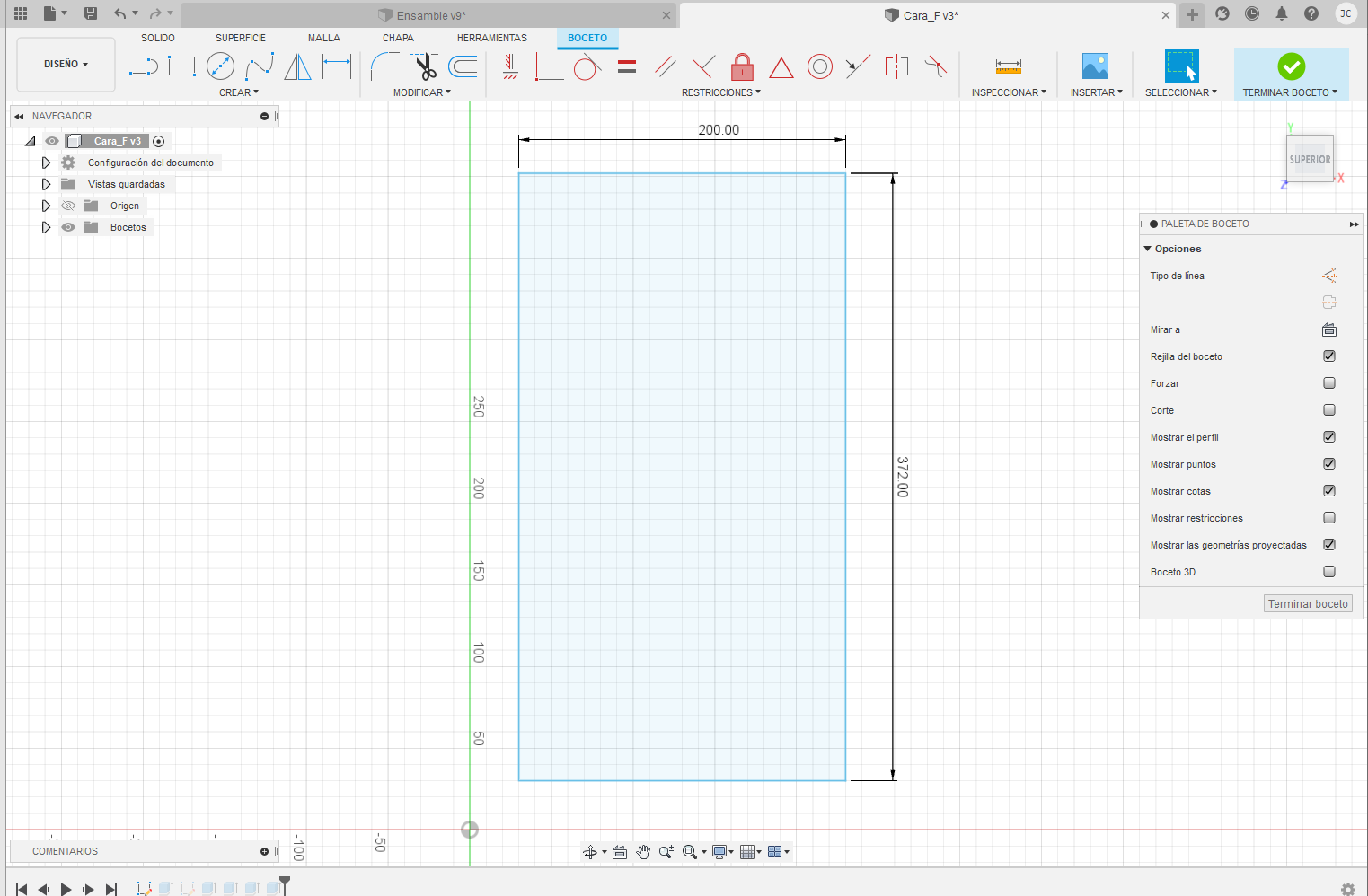
Task: Apply the Fix/Unfix lock constraint
Action: (742, 66)
